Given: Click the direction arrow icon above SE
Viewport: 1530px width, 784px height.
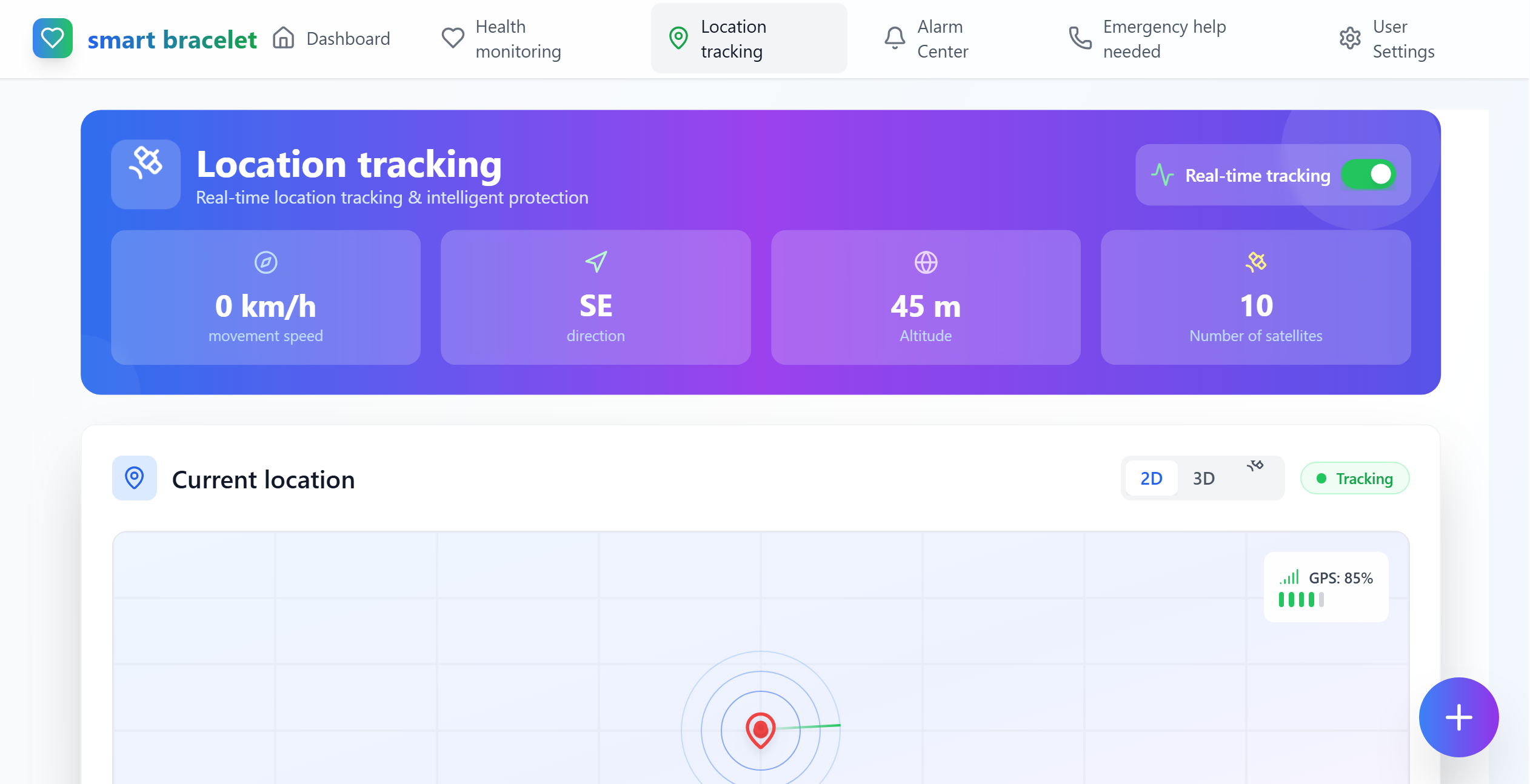Looking at the screenshot, I should [x=596, y=262].
